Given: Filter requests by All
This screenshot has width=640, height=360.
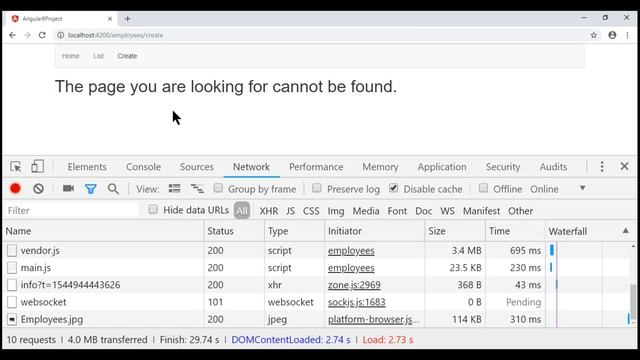Looking at the screenshot, I should coord(242,211).
